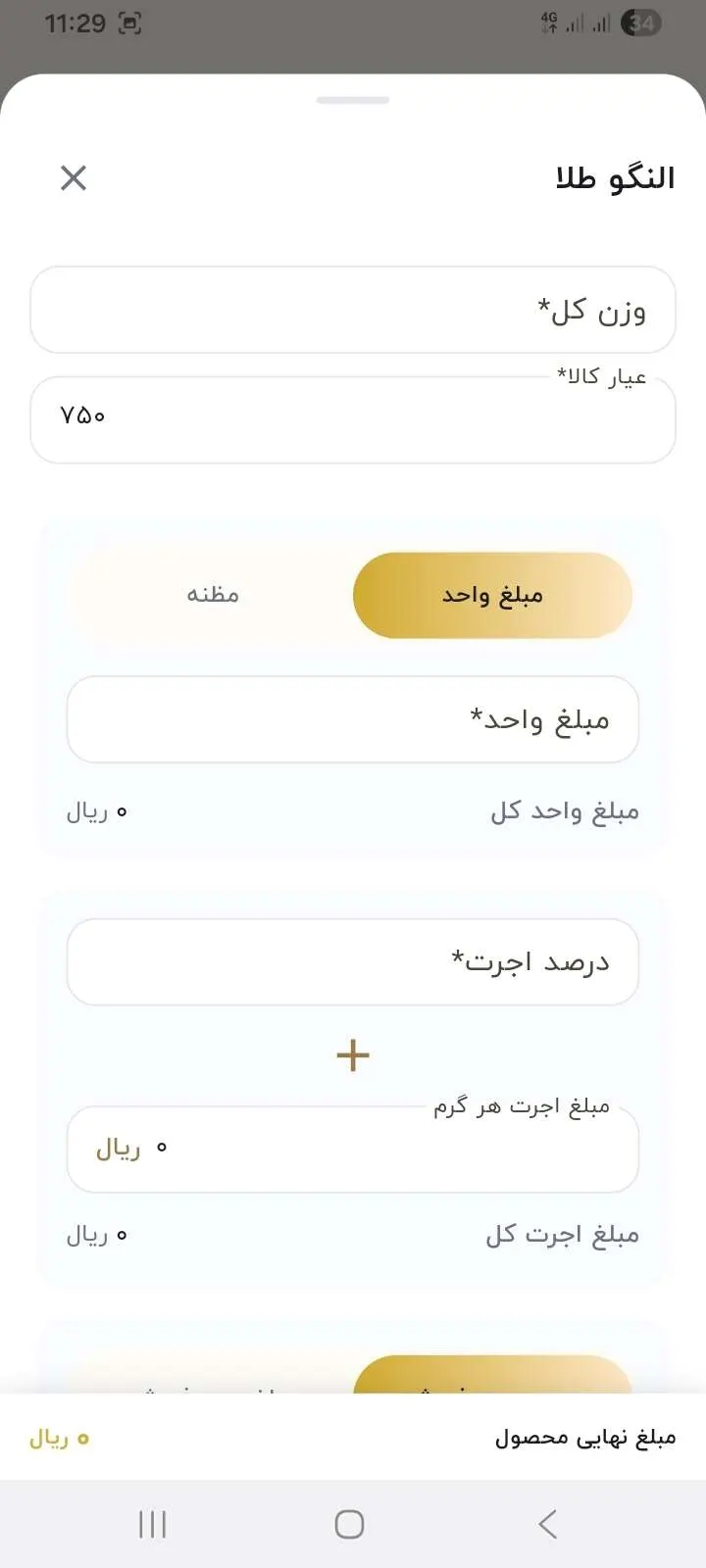Tap the مبلغ نهایی محصول total label
Image resolution: width=706 pixels, height=1568 pixels.
[585, 1438]
